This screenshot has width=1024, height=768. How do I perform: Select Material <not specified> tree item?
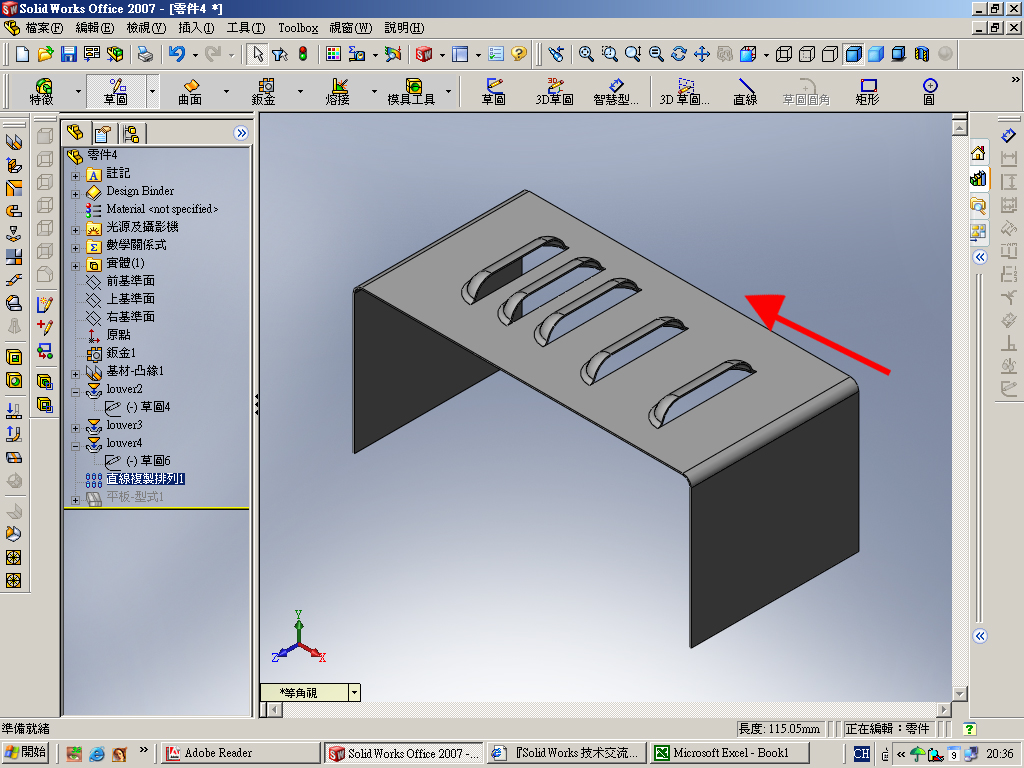tap(162, 209)
